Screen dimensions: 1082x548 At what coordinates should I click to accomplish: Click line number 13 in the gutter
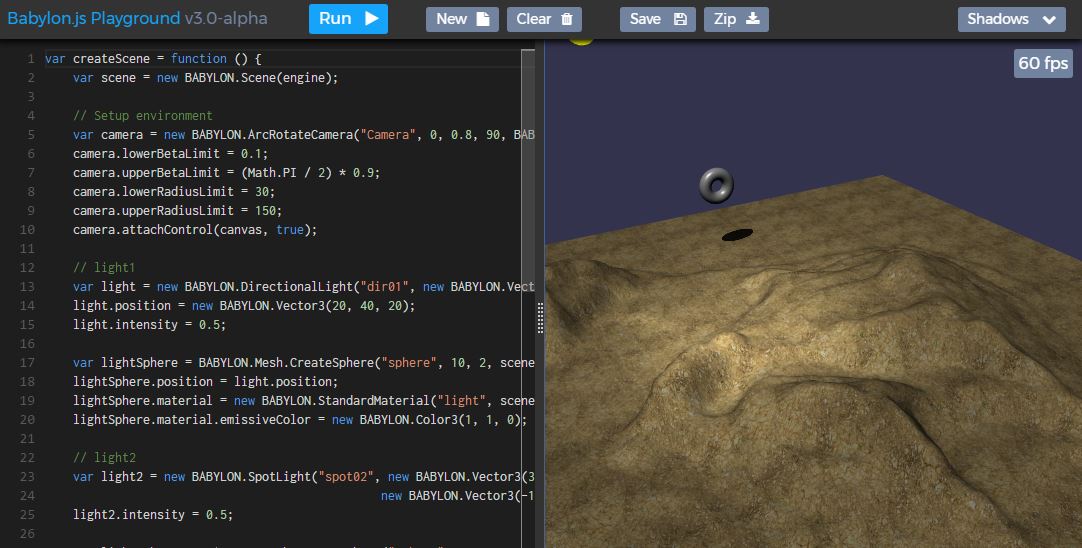(28, 286)
